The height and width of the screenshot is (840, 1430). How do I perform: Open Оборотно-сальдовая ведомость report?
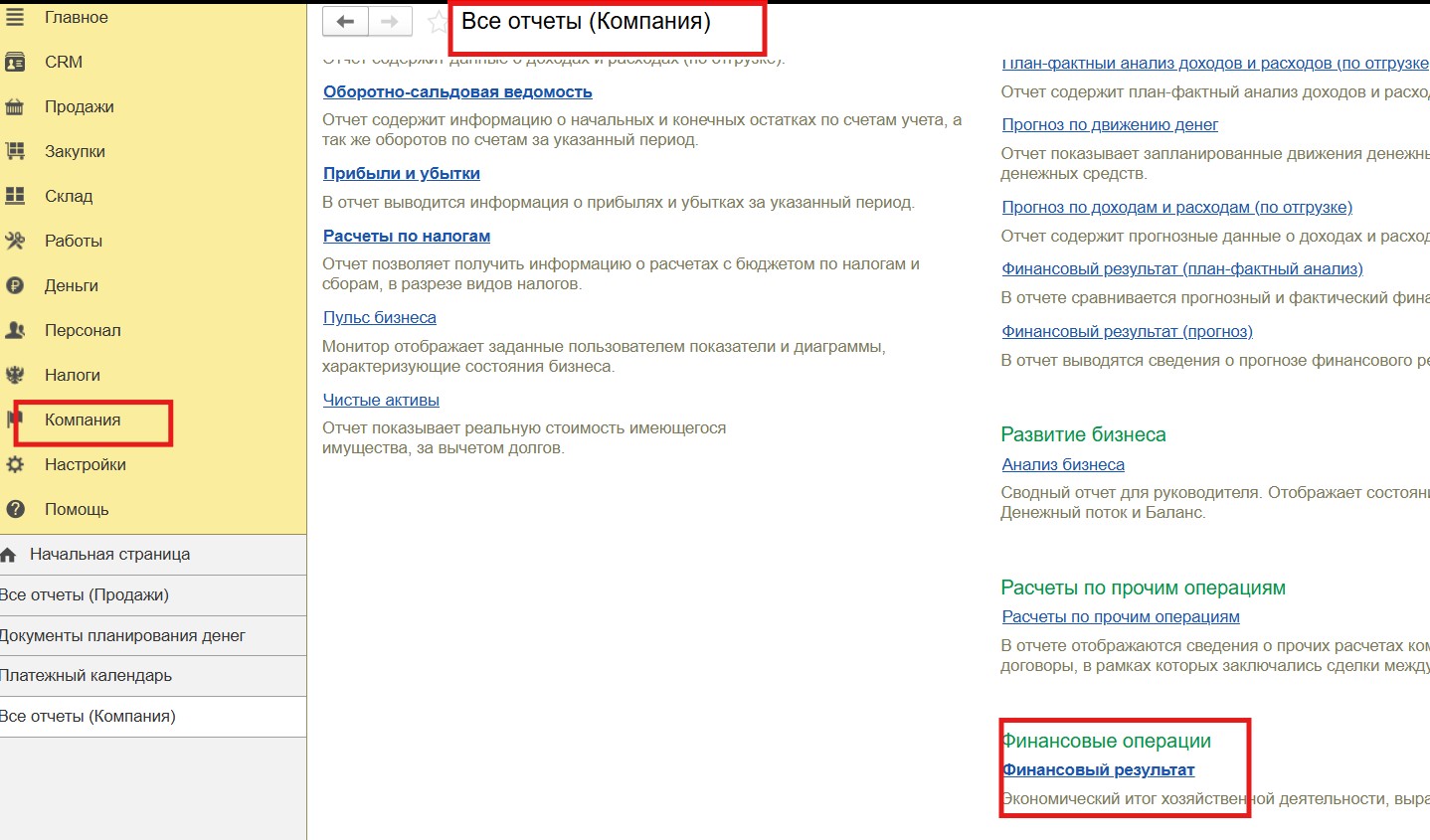tap(457, 91)
